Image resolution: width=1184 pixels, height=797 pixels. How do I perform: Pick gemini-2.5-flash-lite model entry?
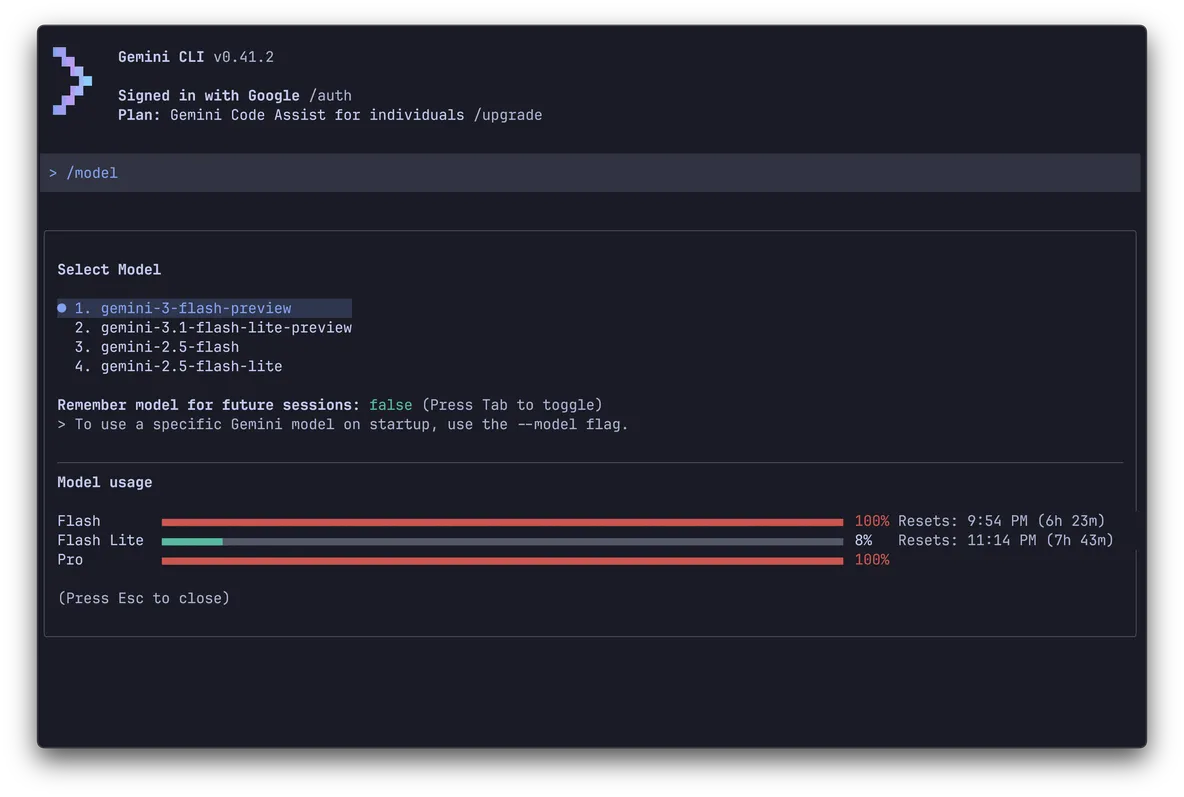click(x=178, y=366)
